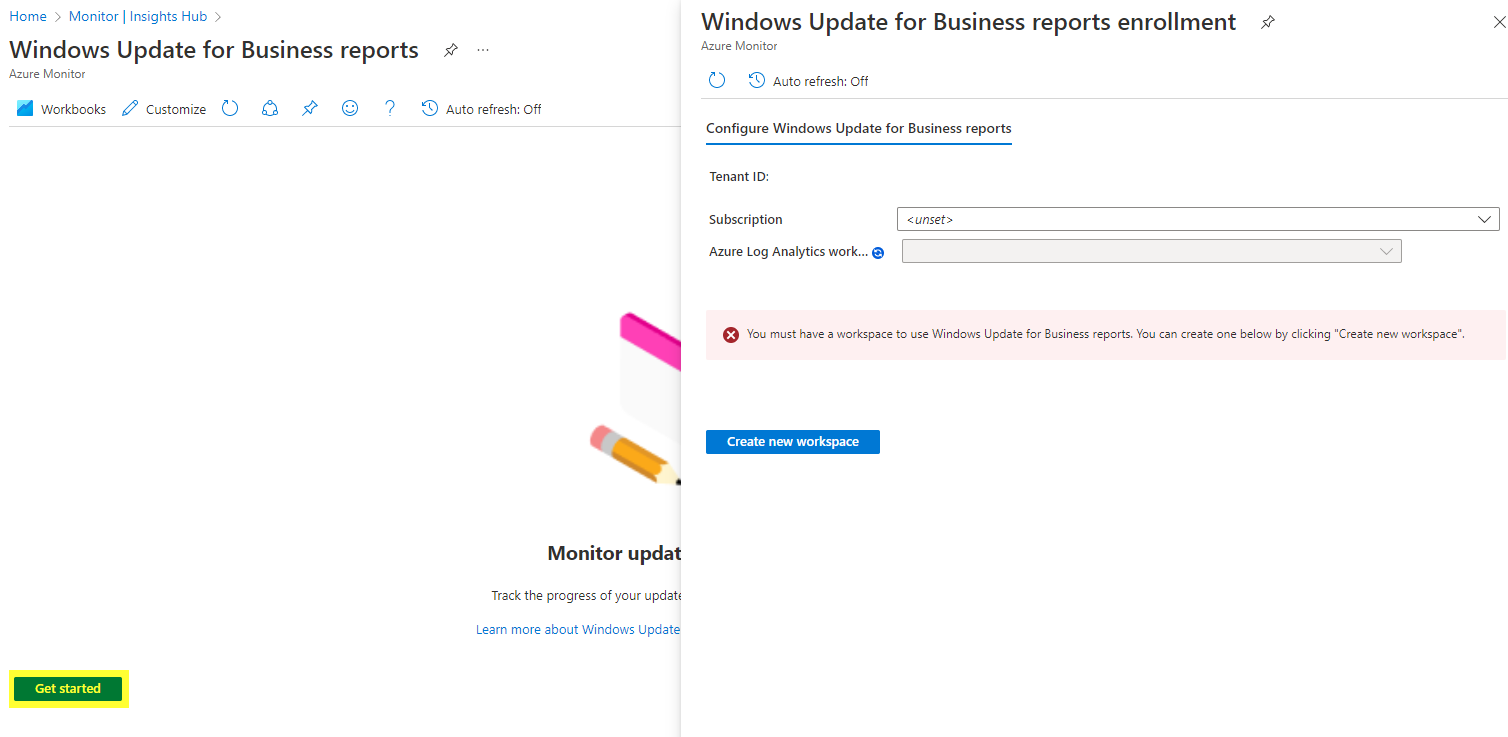Click the pin icon in main toolbar
The height and width of the screenshot is (737, 1508).
[310, 108]
